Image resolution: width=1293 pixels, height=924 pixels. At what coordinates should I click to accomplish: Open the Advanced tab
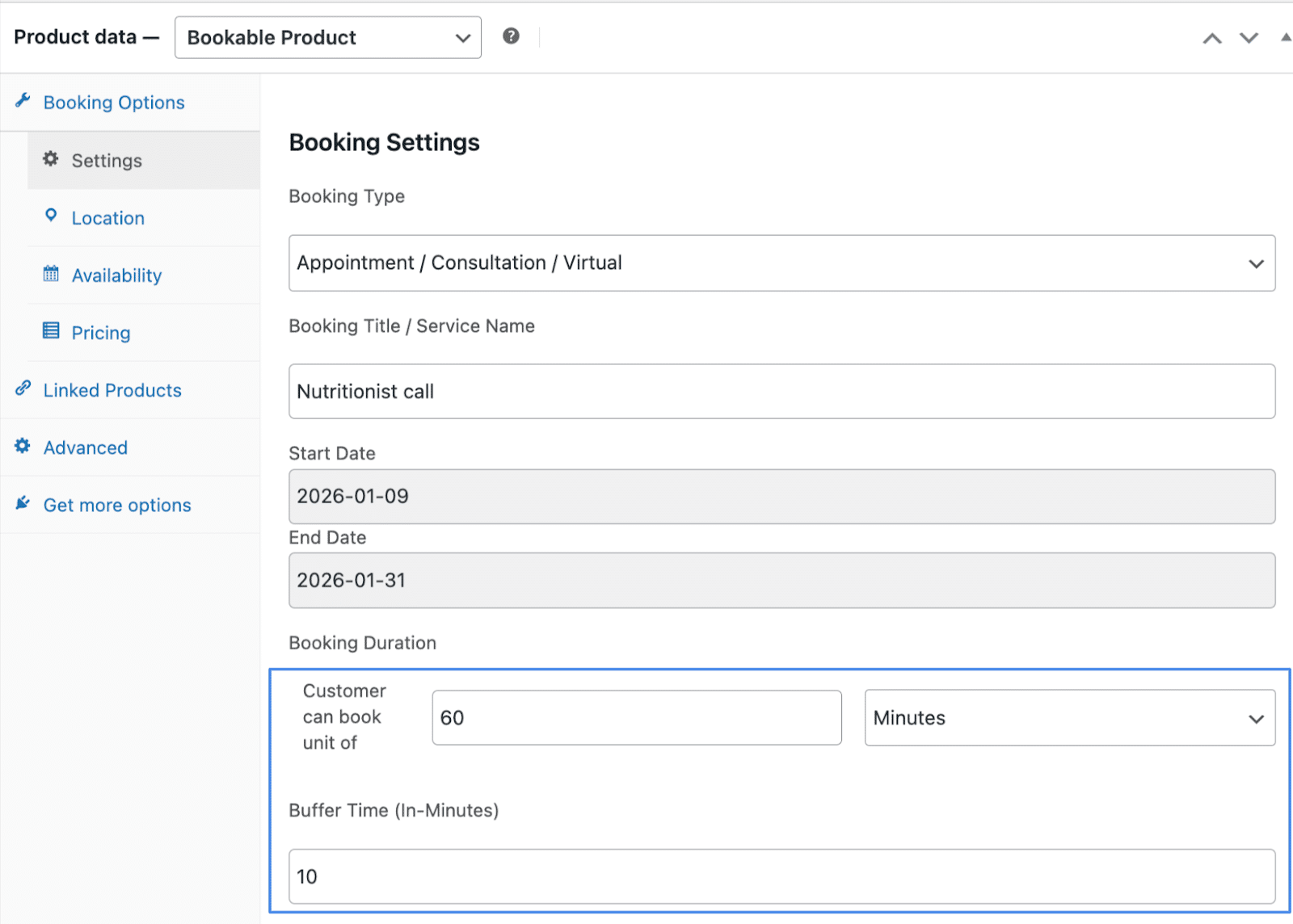tap(130, 447)
